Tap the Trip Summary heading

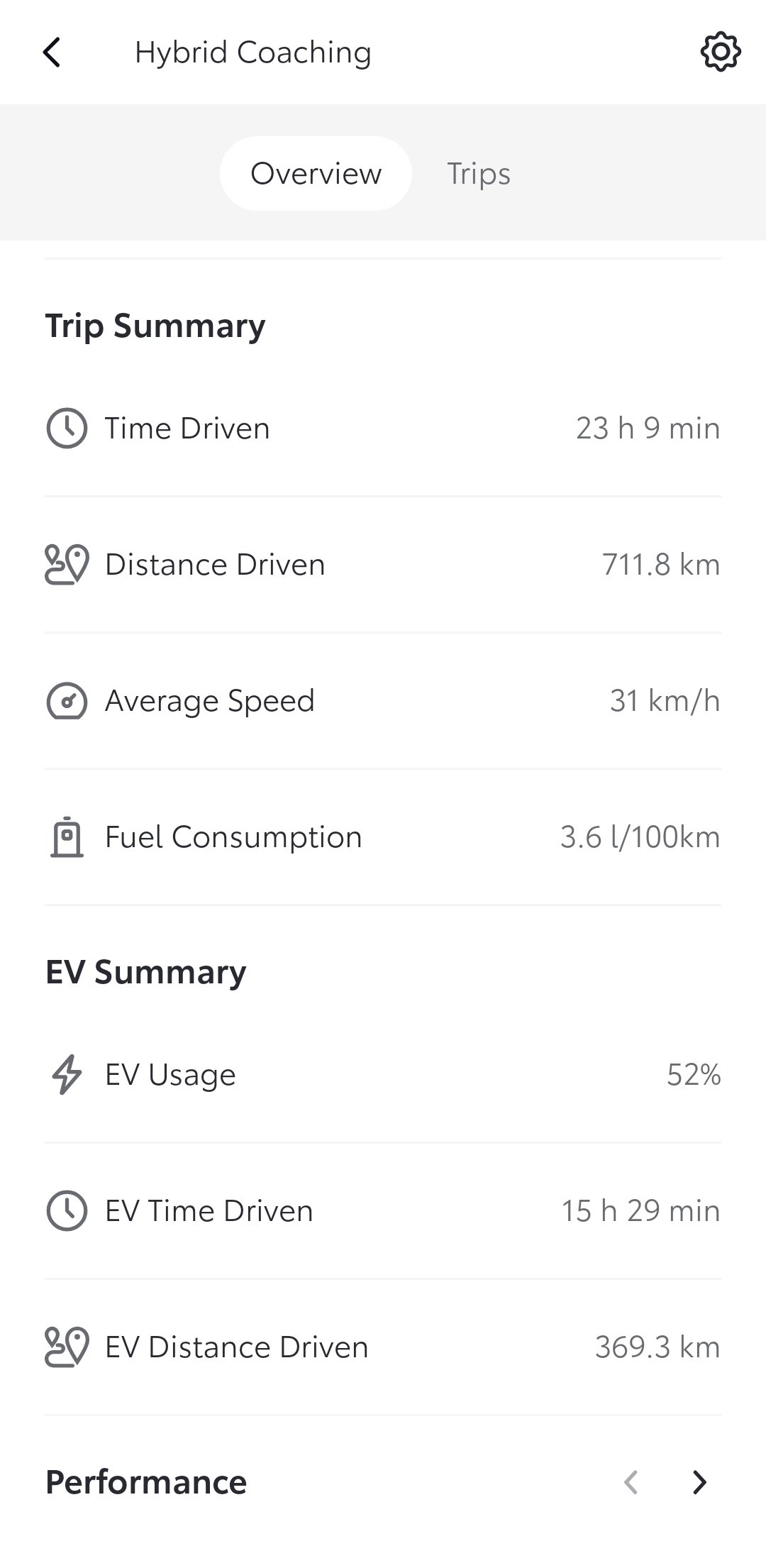[155, 326]
